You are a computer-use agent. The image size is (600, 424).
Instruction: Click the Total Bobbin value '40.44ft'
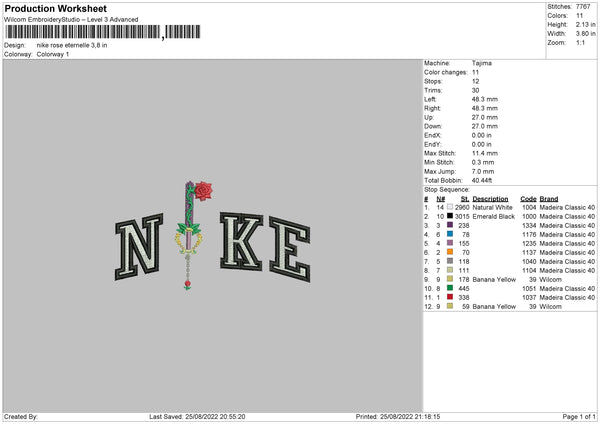[x=482, y=180]
